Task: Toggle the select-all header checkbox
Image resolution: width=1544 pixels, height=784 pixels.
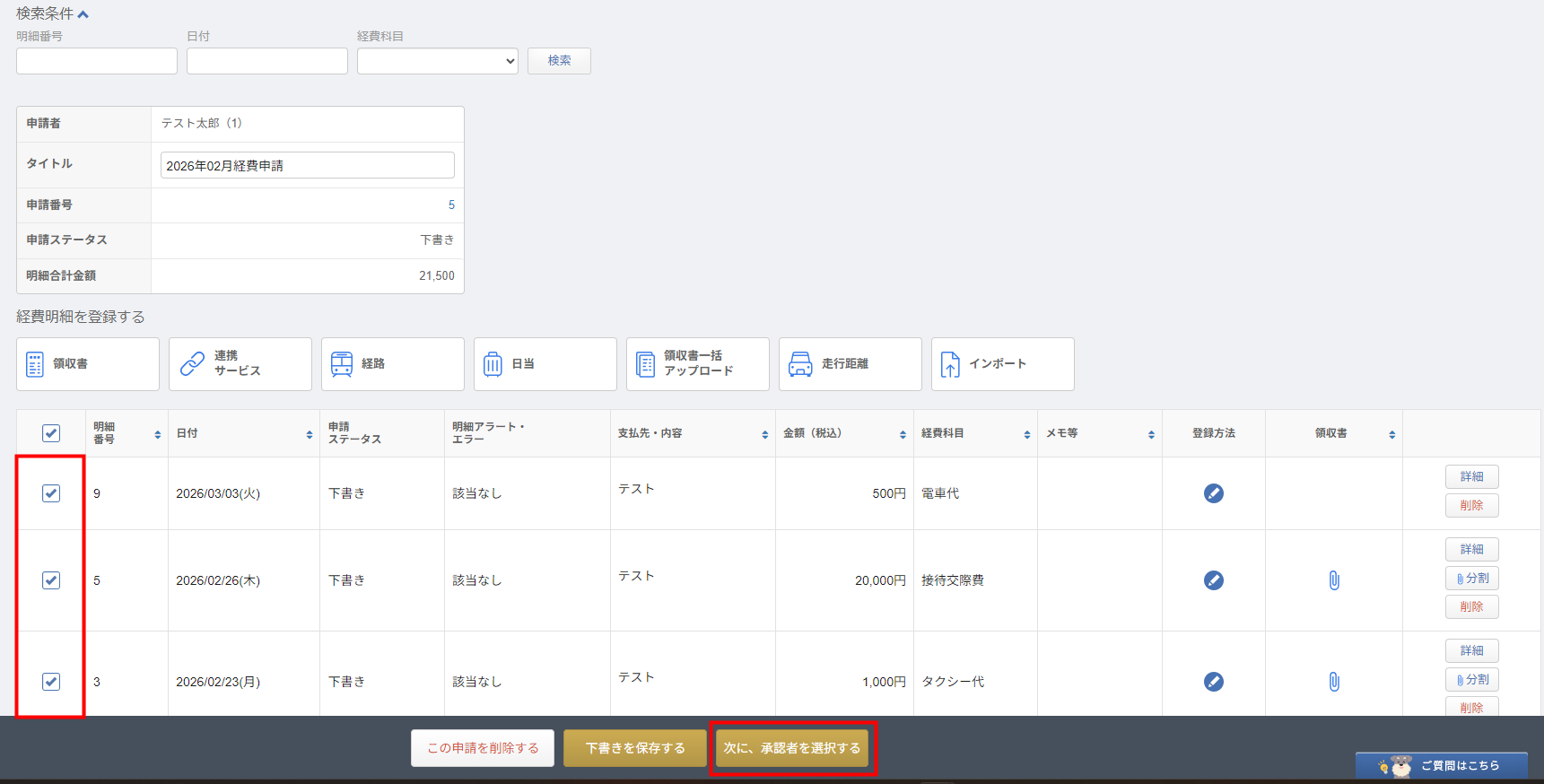Action: (51, 433)
